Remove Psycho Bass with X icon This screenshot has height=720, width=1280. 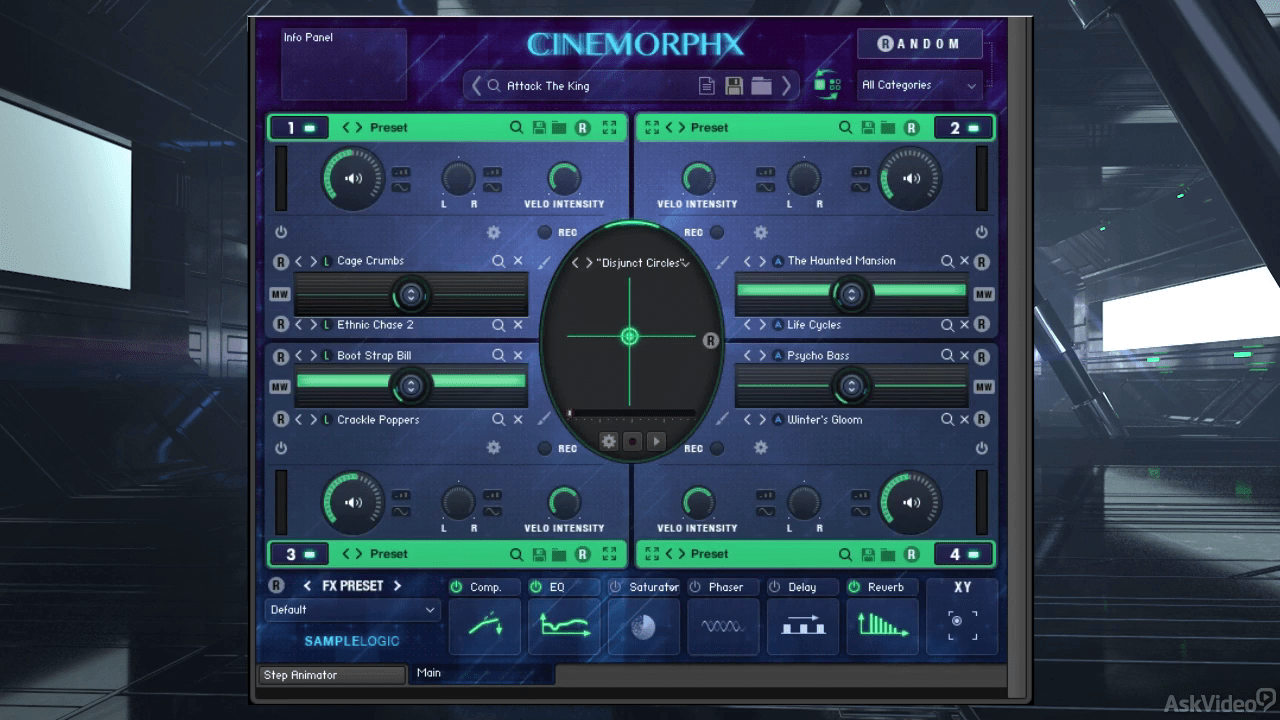click(x=964, y=356)
